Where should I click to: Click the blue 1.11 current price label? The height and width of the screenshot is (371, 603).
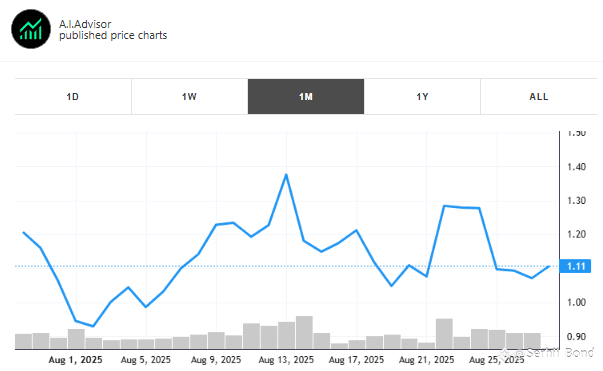tap(575, 266)
